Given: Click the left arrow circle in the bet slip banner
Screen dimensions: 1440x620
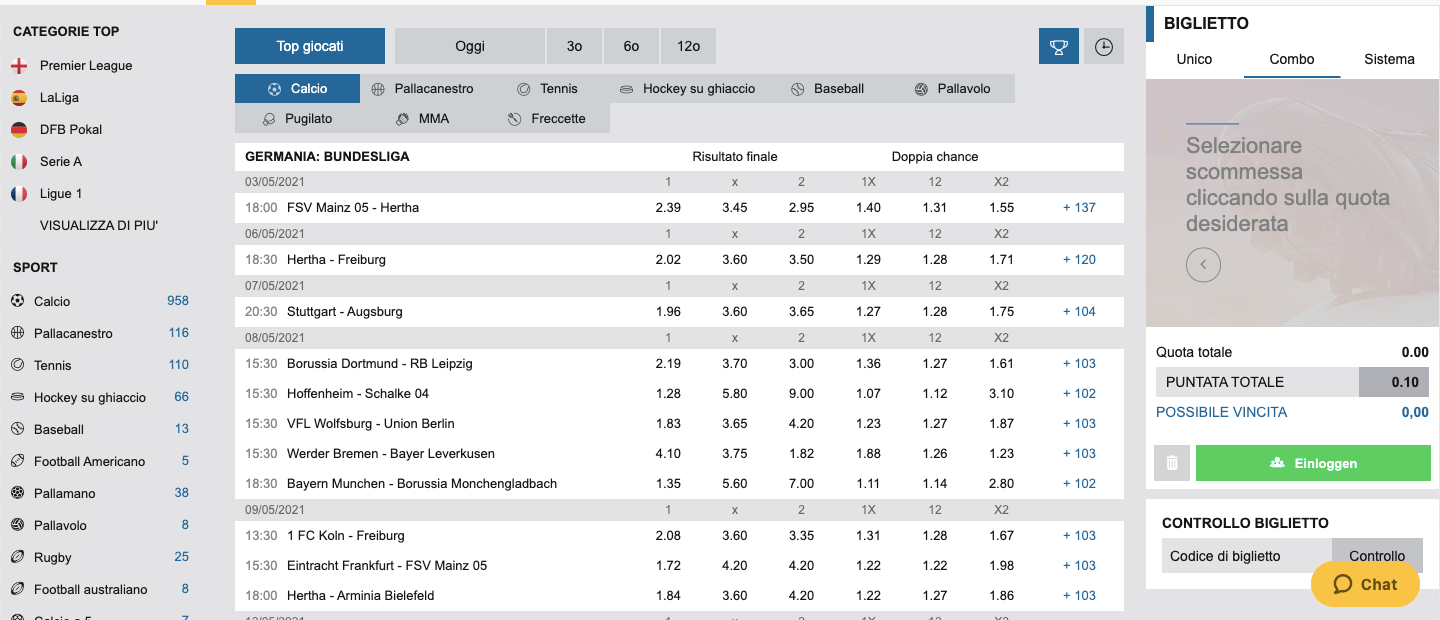Looking at the screenshot, I should tap(1204, 265).
